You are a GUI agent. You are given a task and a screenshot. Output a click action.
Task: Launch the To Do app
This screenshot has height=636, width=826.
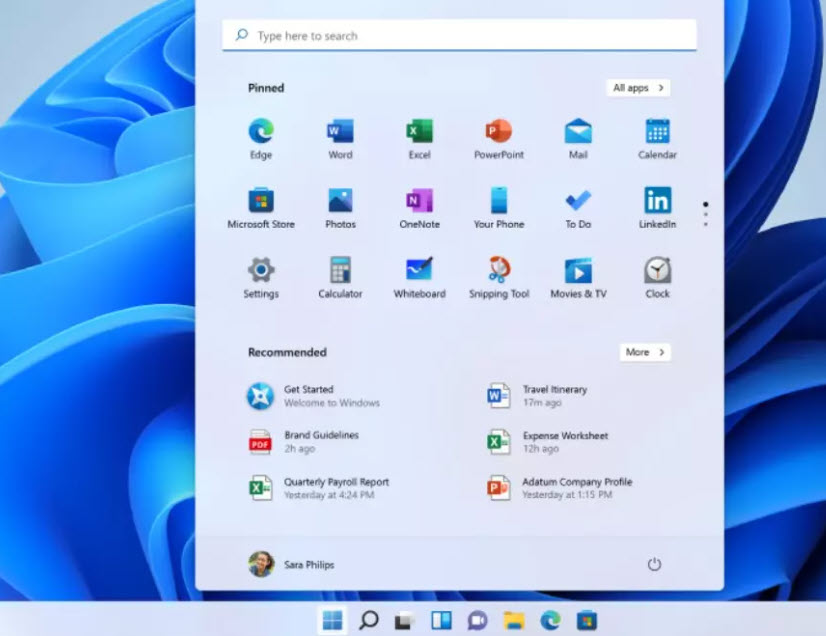coord(578,208)
